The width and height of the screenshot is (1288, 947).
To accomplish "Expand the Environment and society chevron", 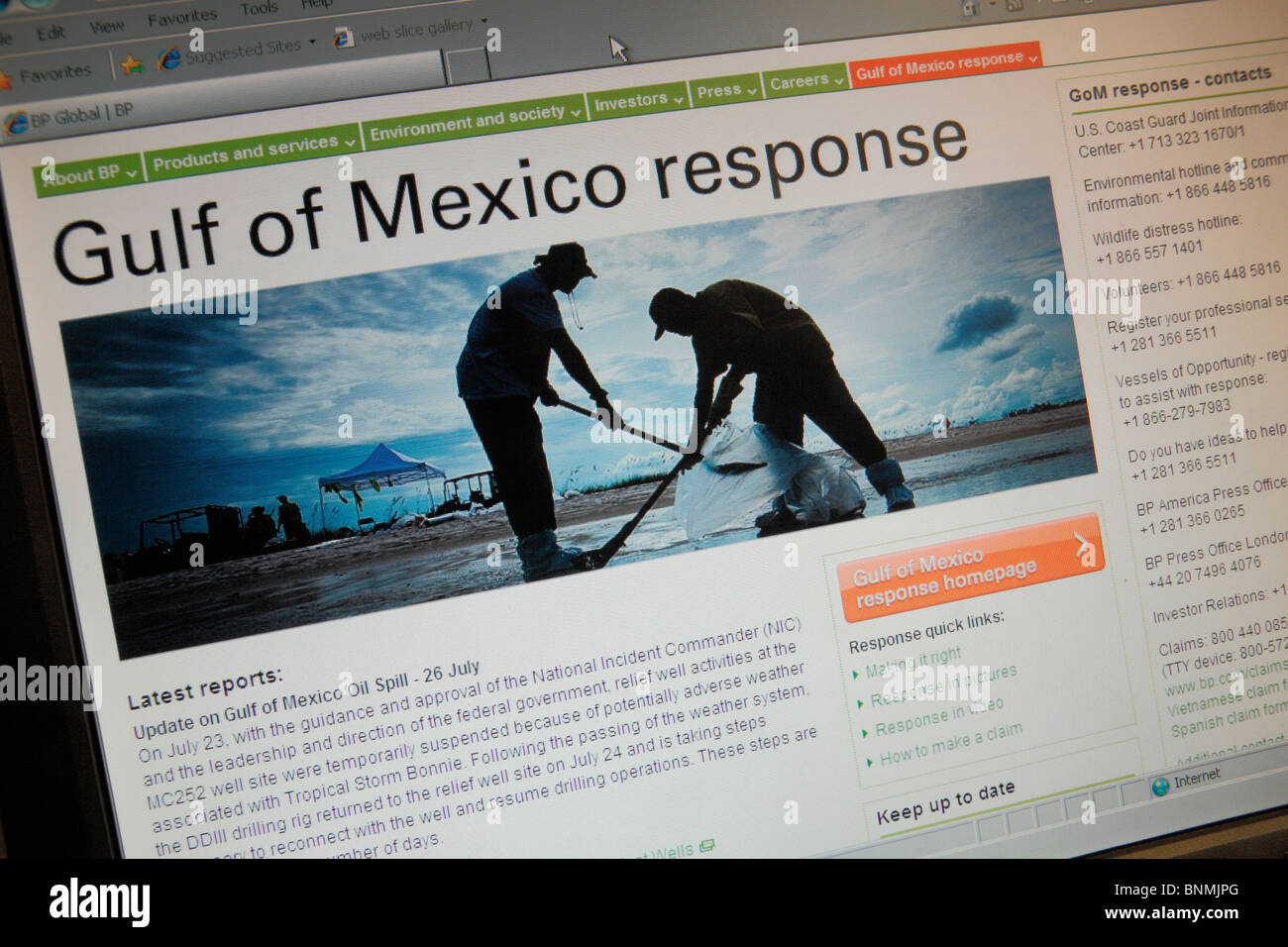I will pyautogui.click(x=576, y=113).
